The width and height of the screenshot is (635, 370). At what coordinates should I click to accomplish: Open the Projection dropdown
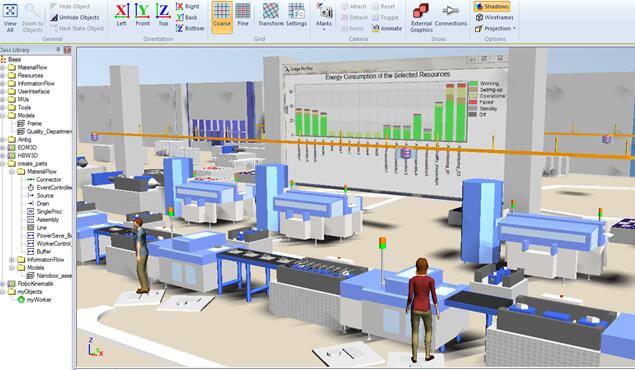[495, 28]
